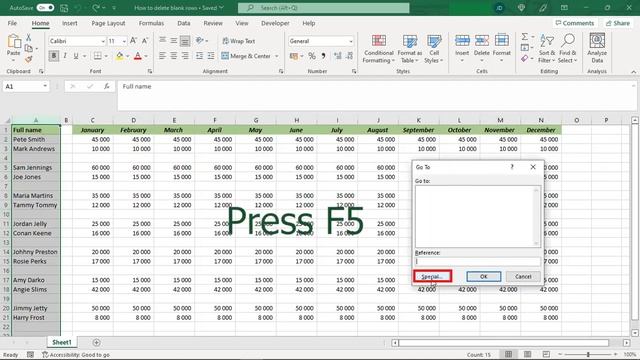Open the Name Box dropdown arrow
This screenshot has height=360, width=640.
coord(45,86)
